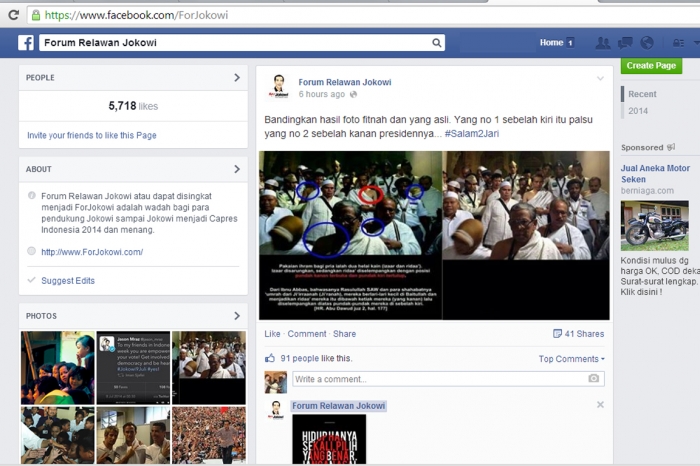Open privacy shortcuts lock icon
700x466 pixels.
[679, 43]
